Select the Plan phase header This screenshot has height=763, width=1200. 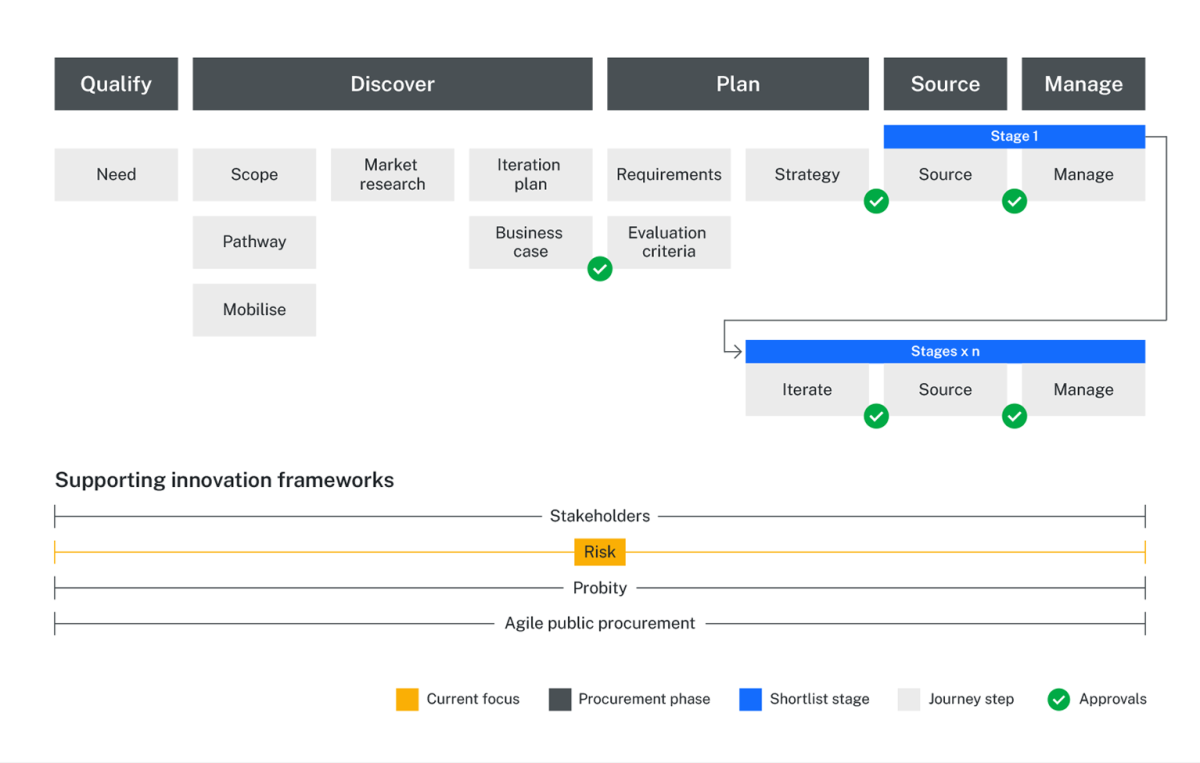click(x=737, y=83)
